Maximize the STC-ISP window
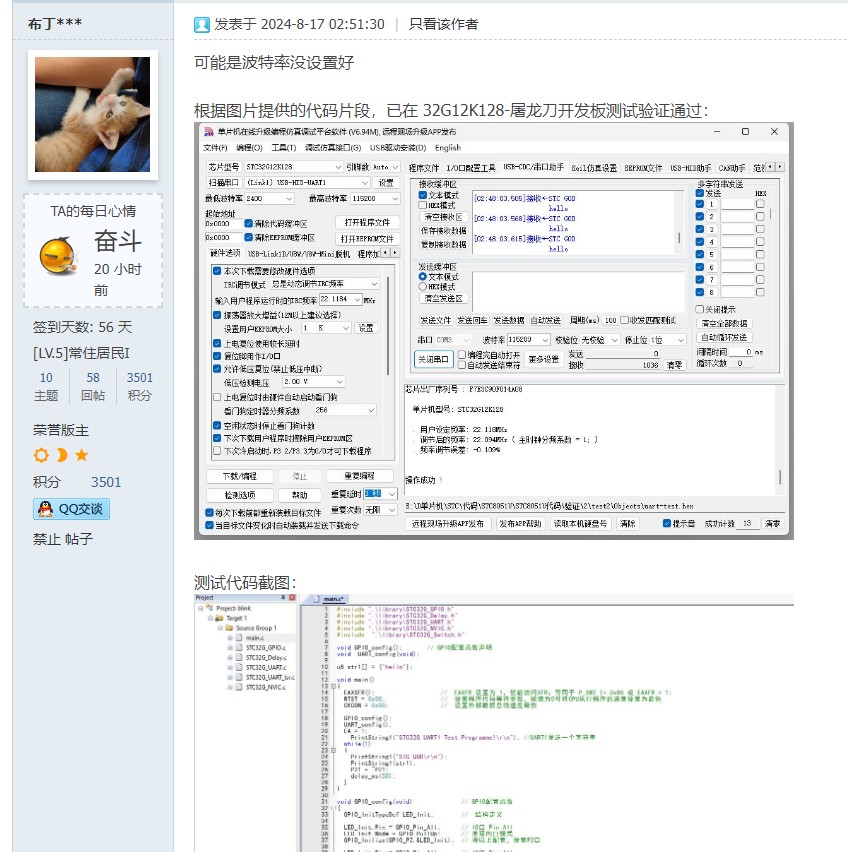This screenshot has width=848, height=852. (745, 131)
